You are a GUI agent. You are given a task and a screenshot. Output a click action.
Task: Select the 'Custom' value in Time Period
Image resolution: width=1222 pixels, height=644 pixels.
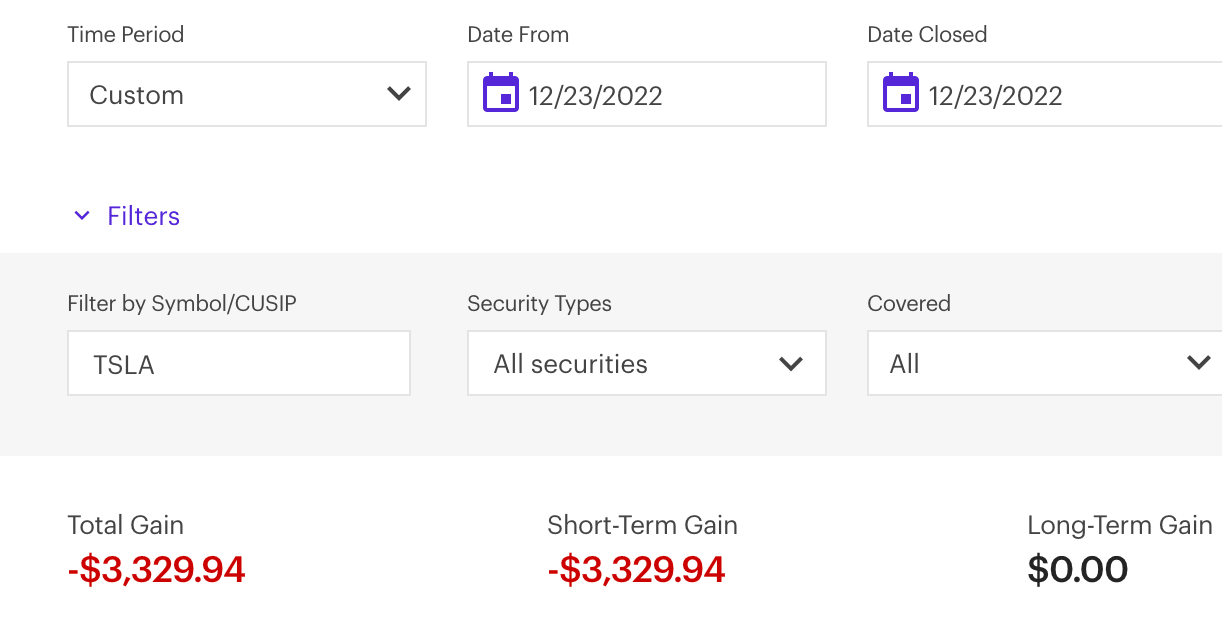point(137,95)
